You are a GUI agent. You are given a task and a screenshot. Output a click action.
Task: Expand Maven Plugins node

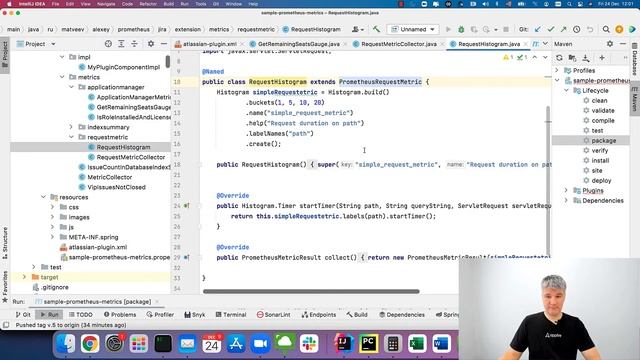(x=566, y=191)
